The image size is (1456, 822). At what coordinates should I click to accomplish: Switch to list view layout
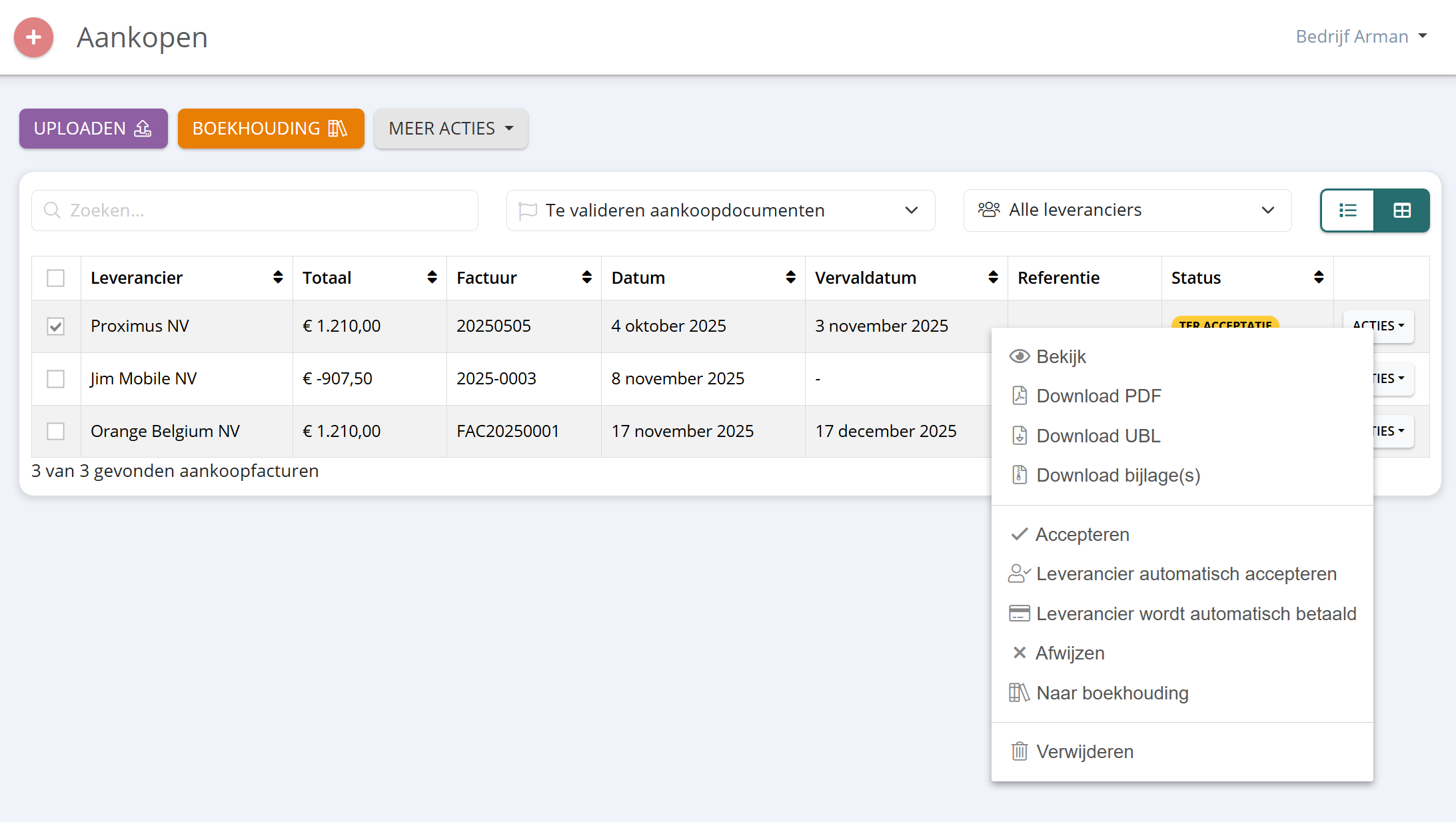click(x=1347, y=210)
